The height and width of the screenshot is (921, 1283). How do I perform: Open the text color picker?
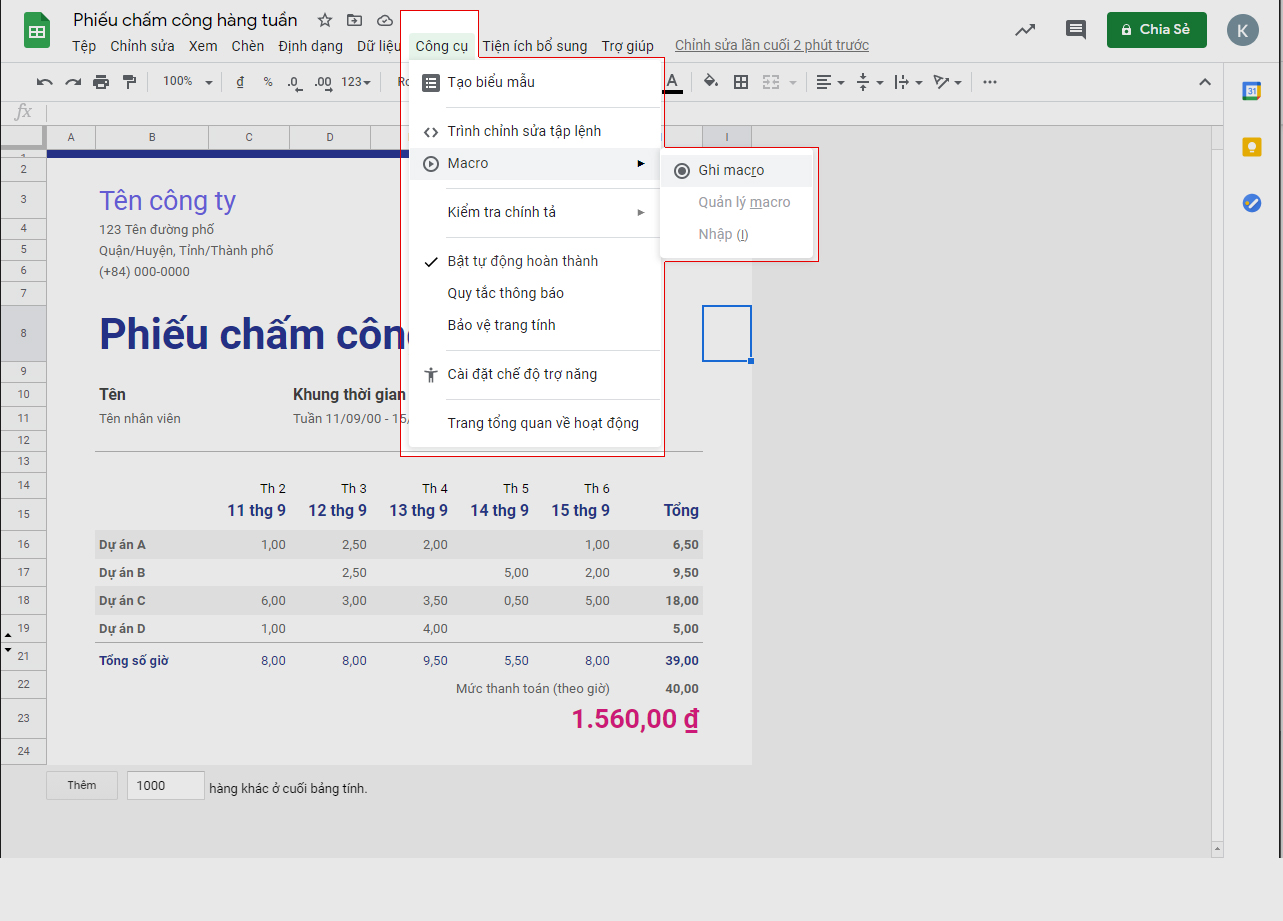672,82
